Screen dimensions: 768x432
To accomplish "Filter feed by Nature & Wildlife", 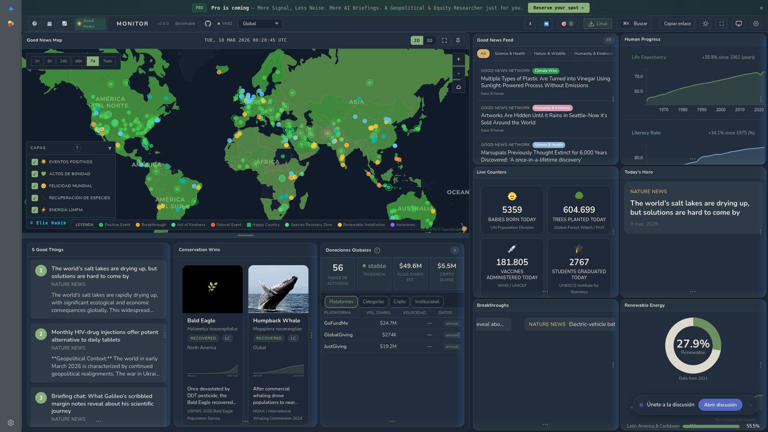I will point(550,53).
